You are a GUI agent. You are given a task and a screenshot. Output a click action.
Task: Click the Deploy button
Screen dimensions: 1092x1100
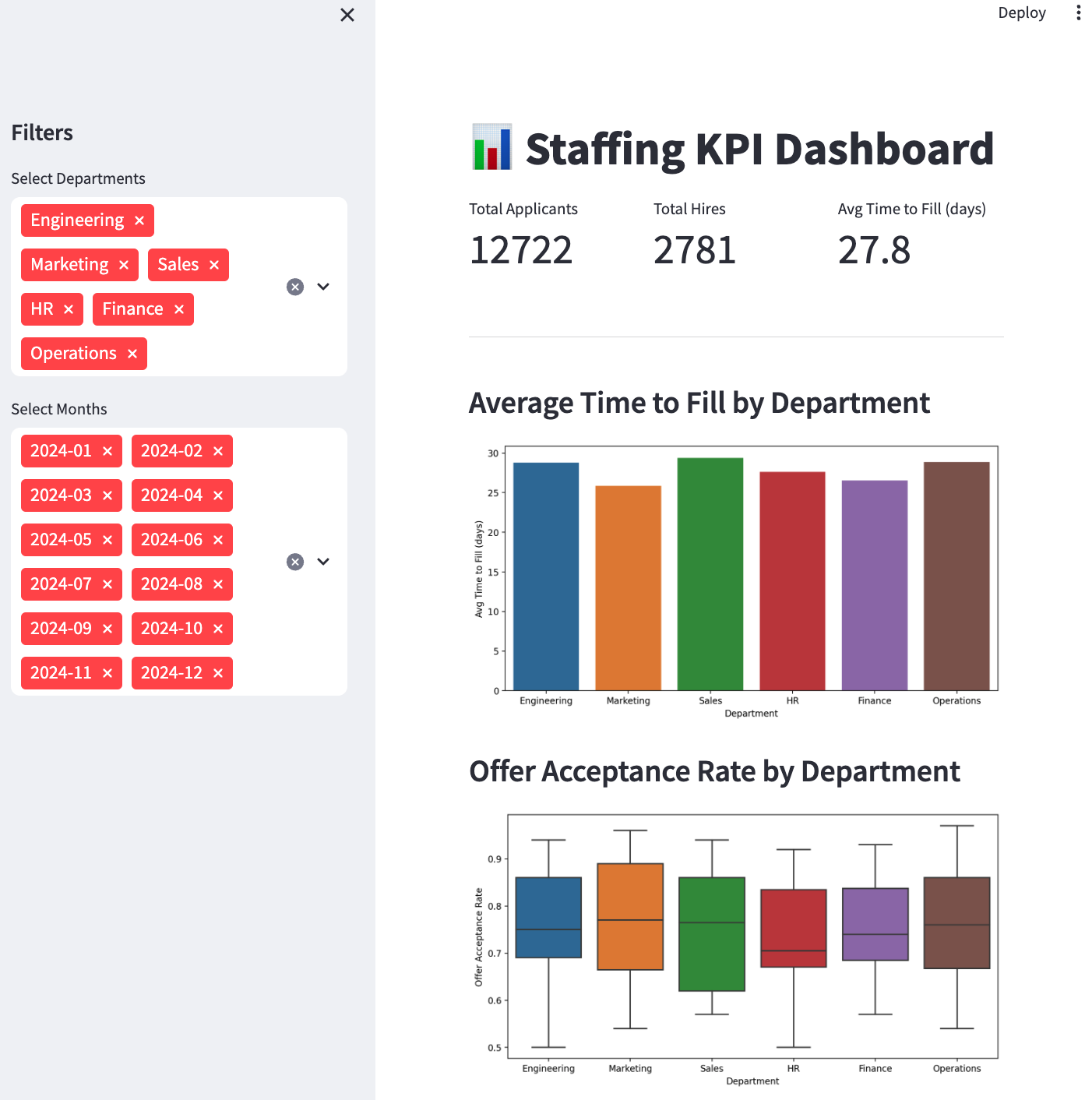pos(1022,12)
